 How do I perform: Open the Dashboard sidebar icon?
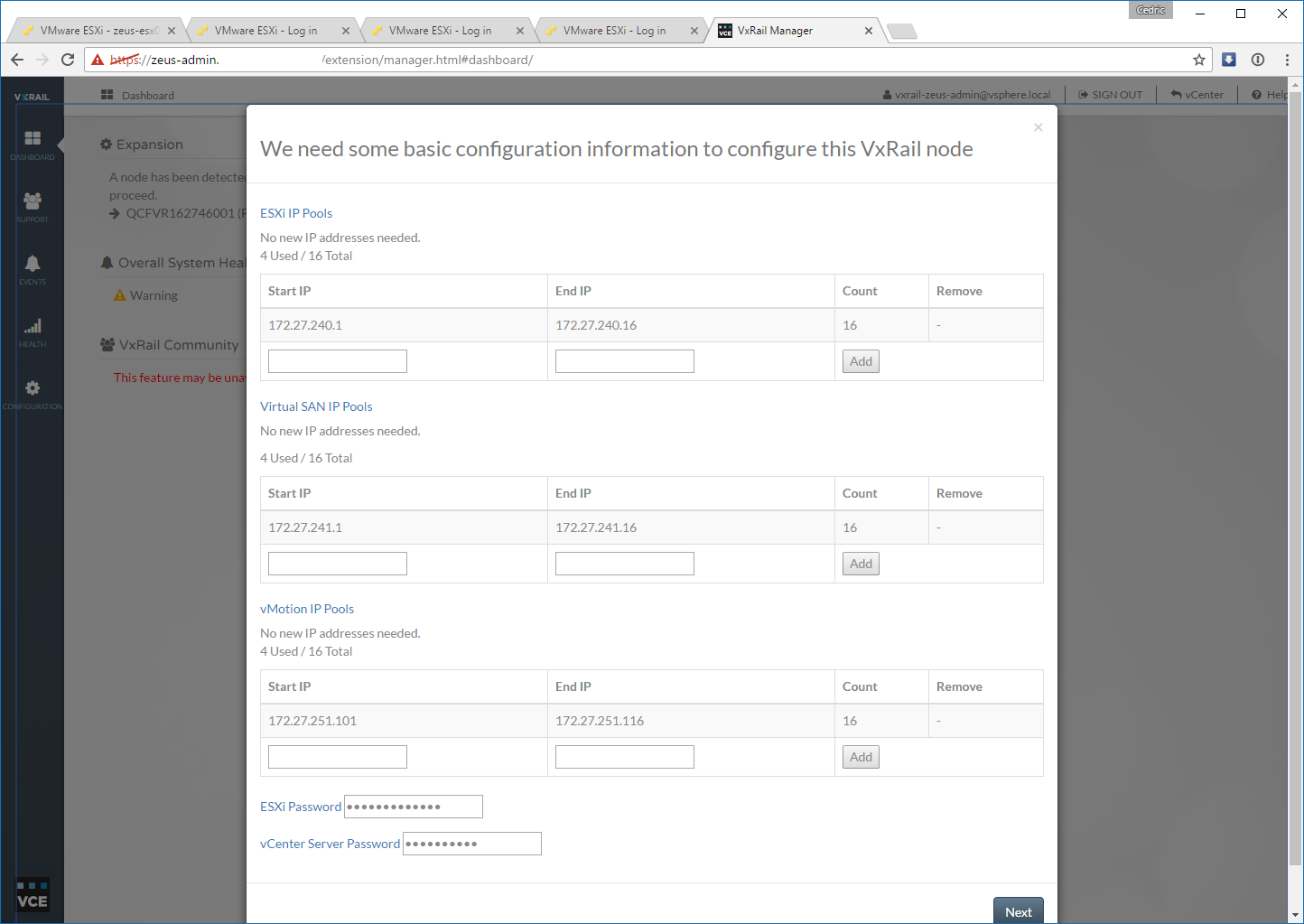pyautogui.click(x=33, y=144)
